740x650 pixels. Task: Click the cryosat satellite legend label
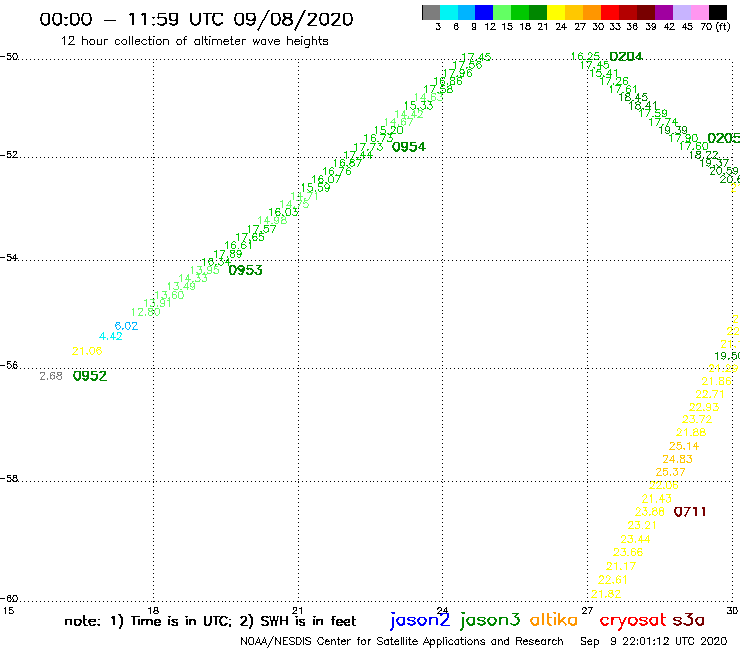632,620
